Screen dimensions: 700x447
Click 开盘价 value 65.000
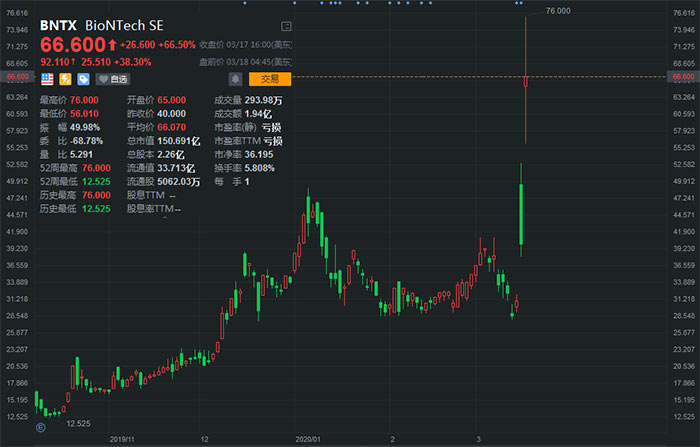171,100
